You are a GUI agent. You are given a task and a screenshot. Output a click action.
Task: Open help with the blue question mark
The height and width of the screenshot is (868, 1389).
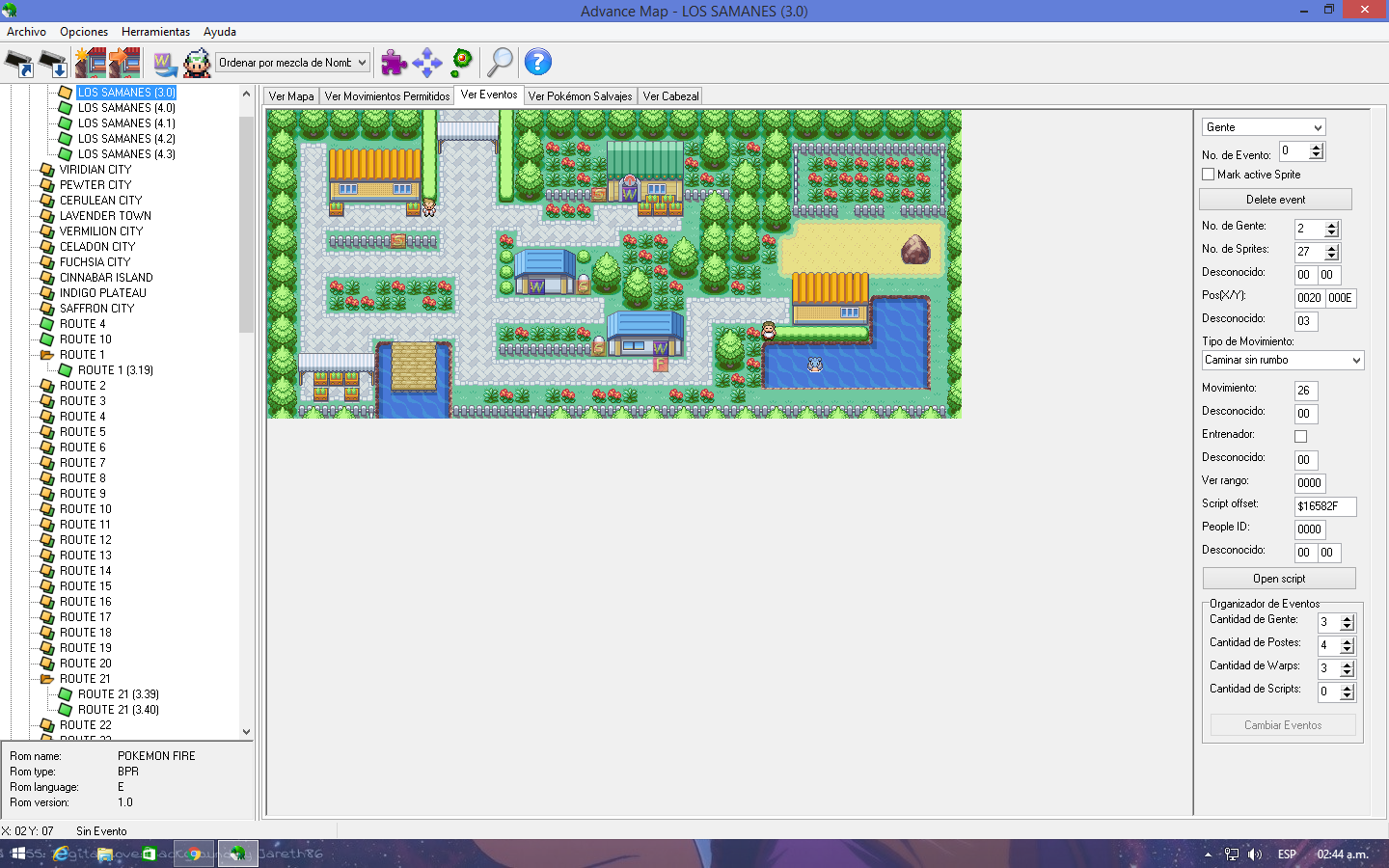coord(537,63)
